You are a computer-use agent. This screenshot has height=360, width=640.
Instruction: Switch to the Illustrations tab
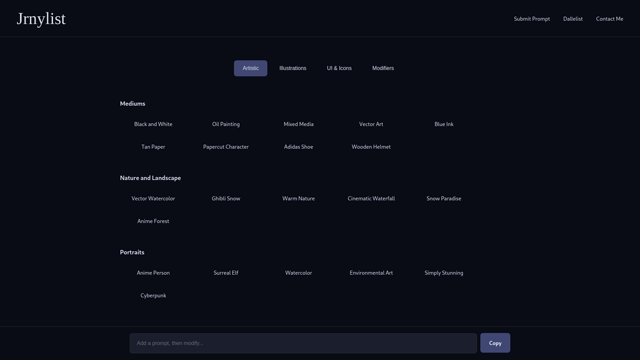(293, 68)
